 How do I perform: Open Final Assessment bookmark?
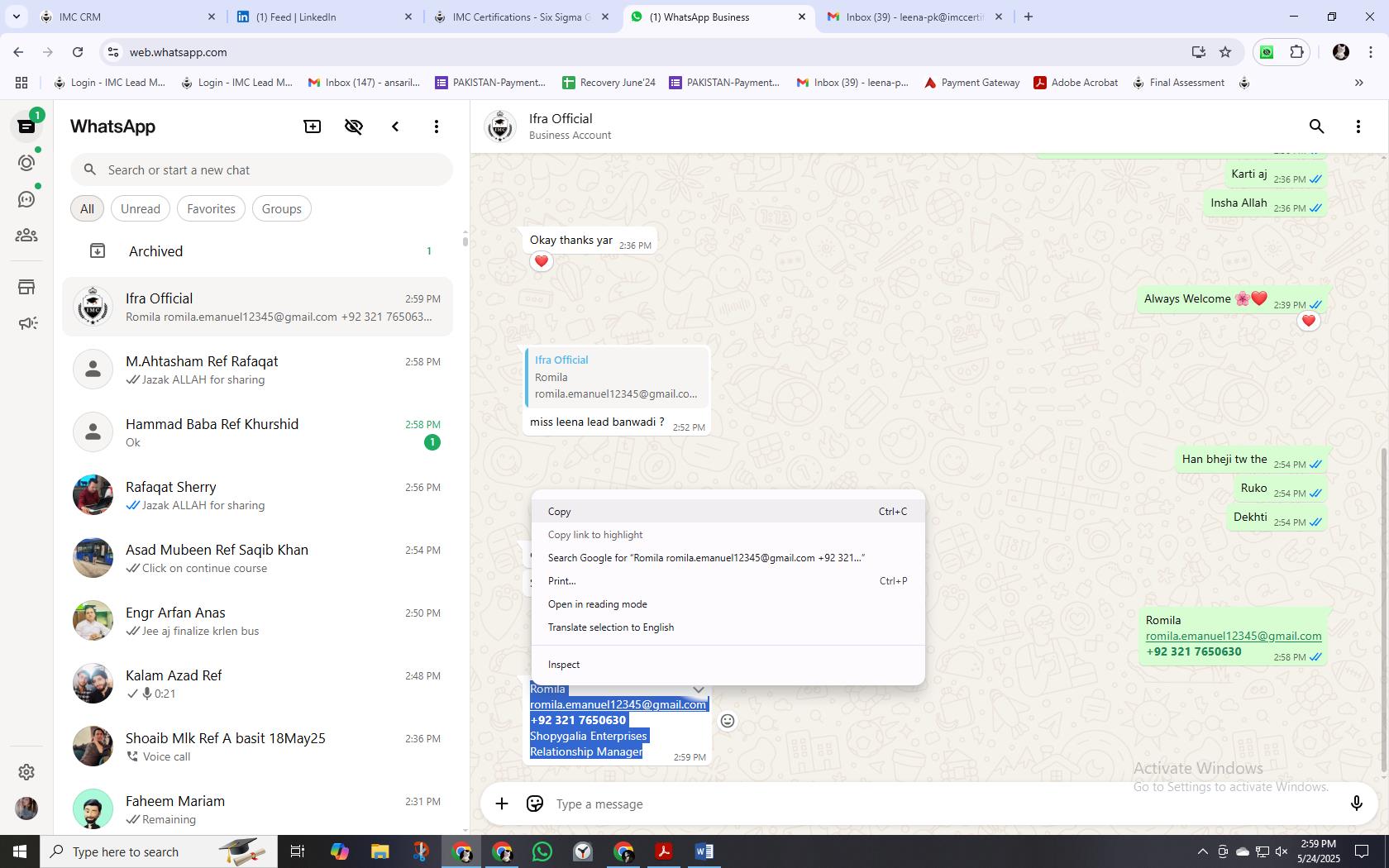pyautogui.click(x=1178, y=83)
